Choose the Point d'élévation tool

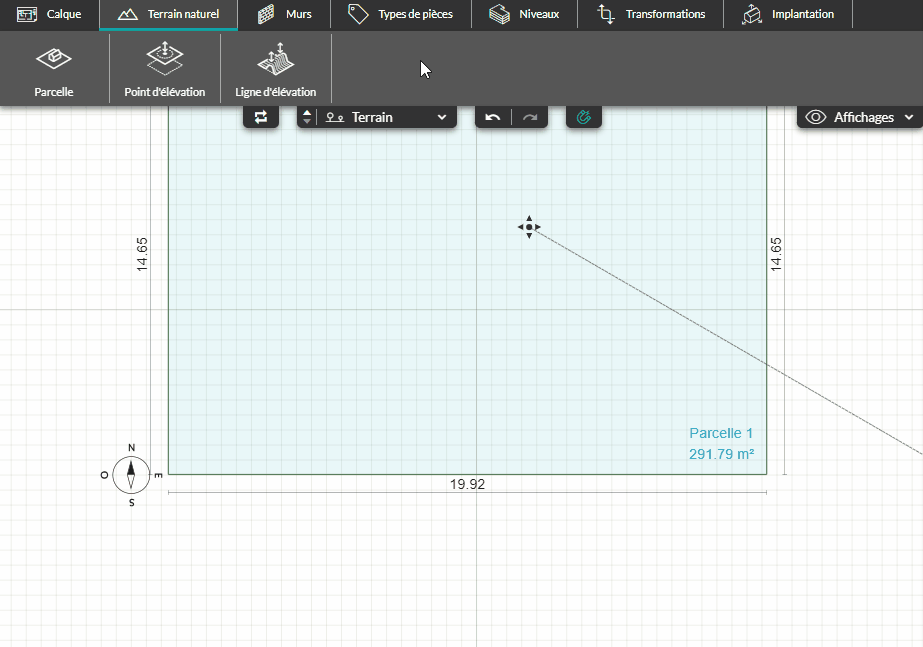(x=165, y=69)
